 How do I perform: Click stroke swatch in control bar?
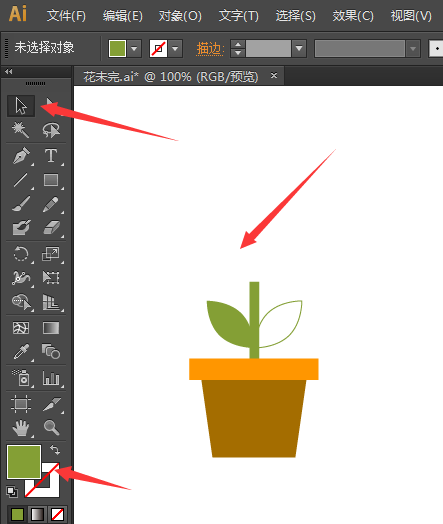tap(158, 49)
